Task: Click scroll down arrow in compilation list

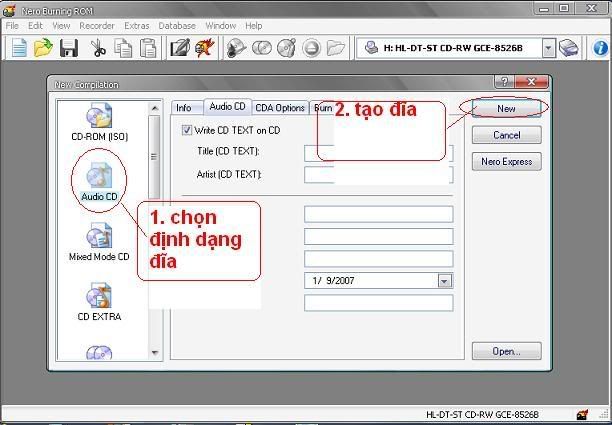Action: (x=155, y=353)
